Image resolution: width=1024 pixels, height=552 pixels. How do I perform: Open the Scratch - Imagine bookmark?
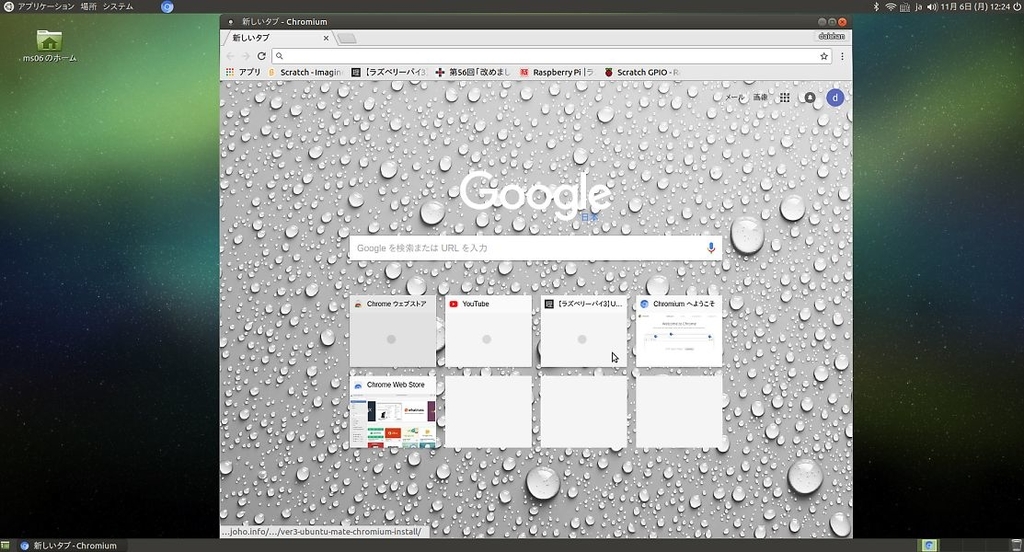tap(305, 72)
